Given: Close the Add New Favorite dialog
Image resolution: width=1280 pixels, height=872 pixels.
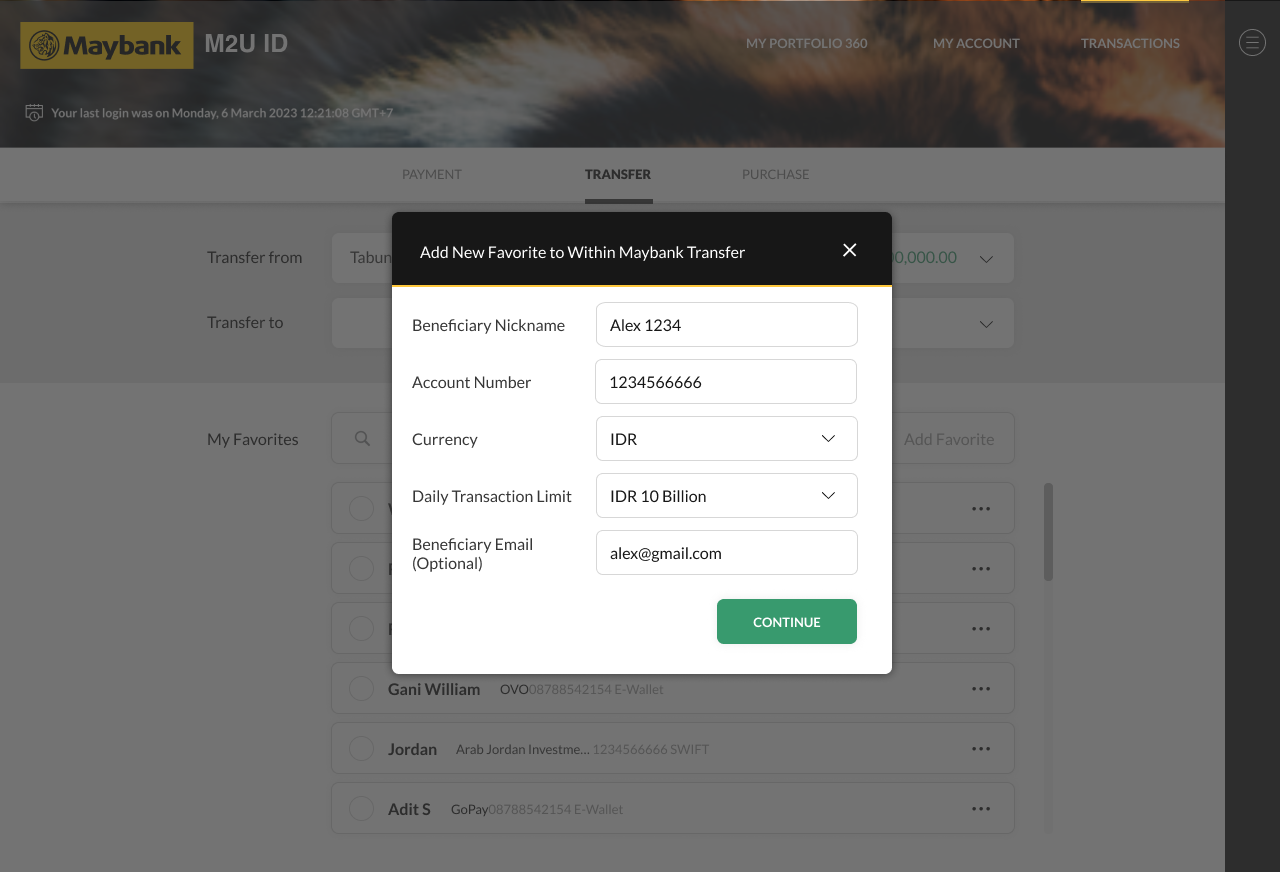Looking at the screenshot, I should (849, 250).
